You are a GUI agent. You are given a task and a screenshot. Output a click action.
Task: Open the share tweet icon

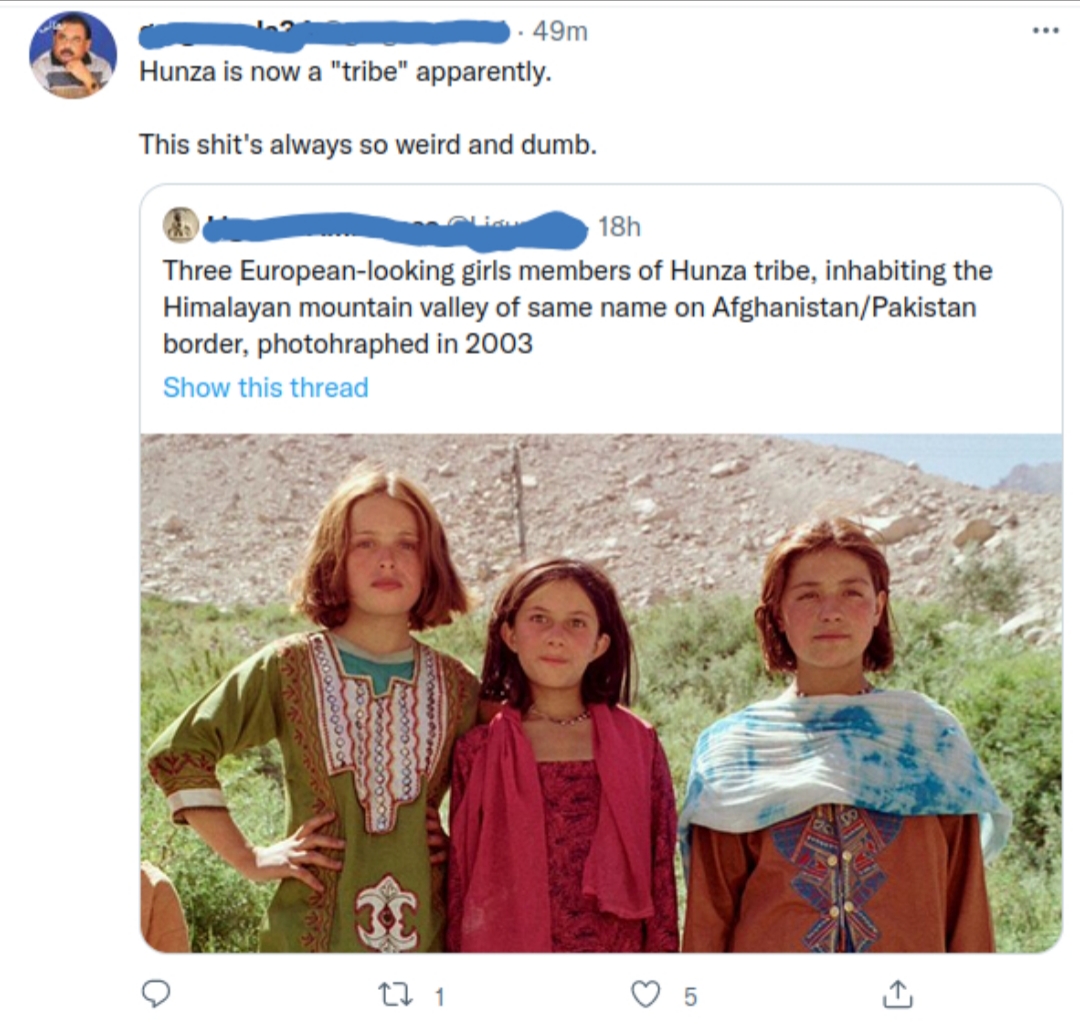tap(897, 994)
